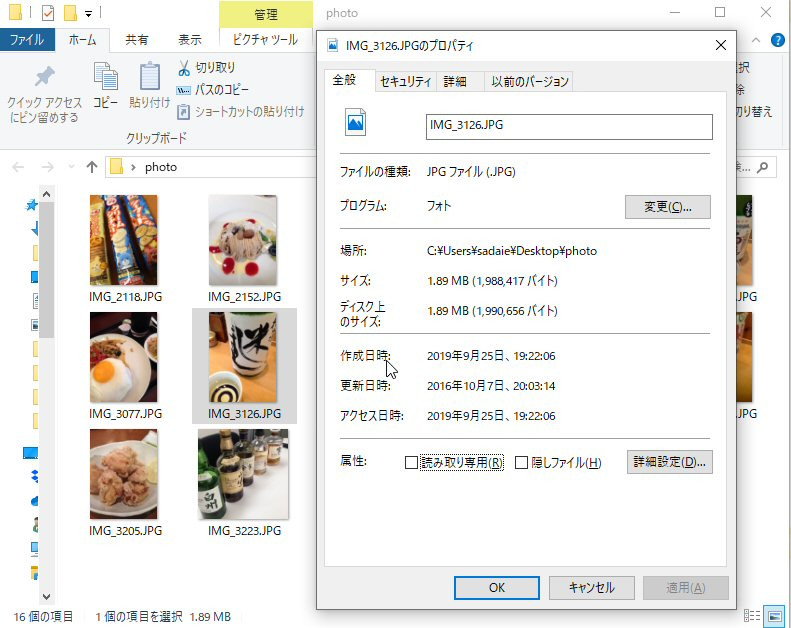Click the properties checkmark quick access icon
The height and width of the screenshot is (628, 791).
click(48, 13)
